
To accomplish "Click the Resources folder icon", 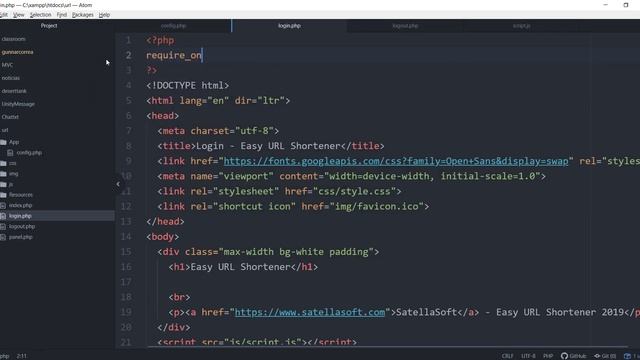I will tap(3, 195).
